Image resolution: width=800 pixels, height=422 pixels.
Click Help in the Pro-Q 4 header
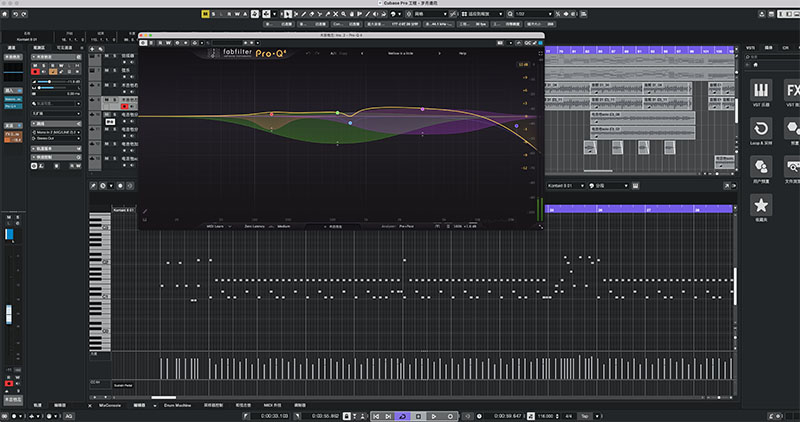pyautogui.click(x=462, y=53)
